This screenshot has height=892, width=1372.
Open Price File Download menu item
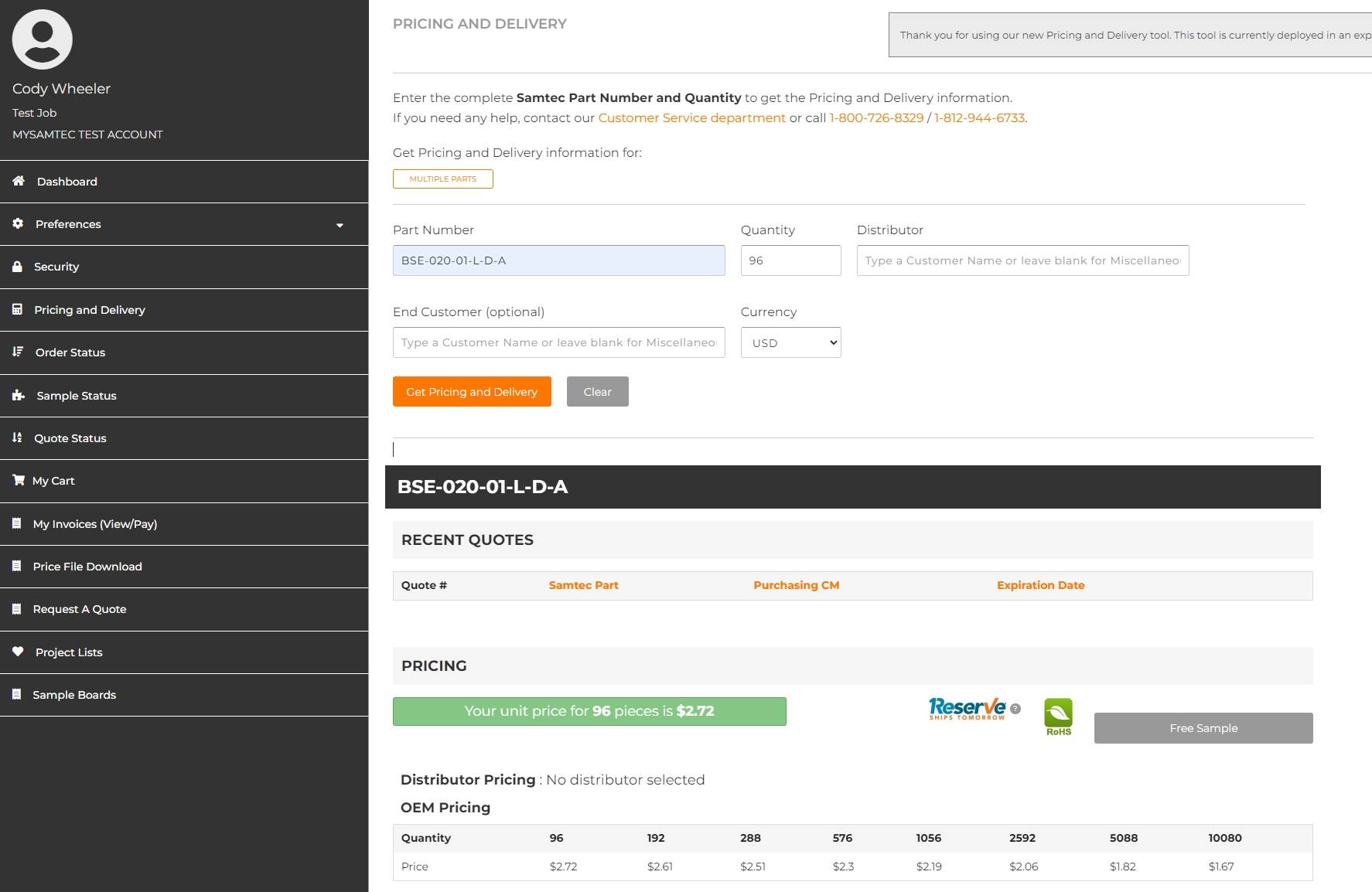[184, 567]
